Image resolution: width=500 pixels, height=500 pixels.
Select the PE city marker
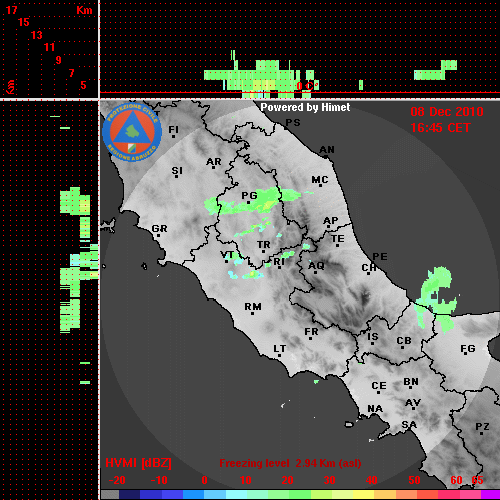click(380, 257)
